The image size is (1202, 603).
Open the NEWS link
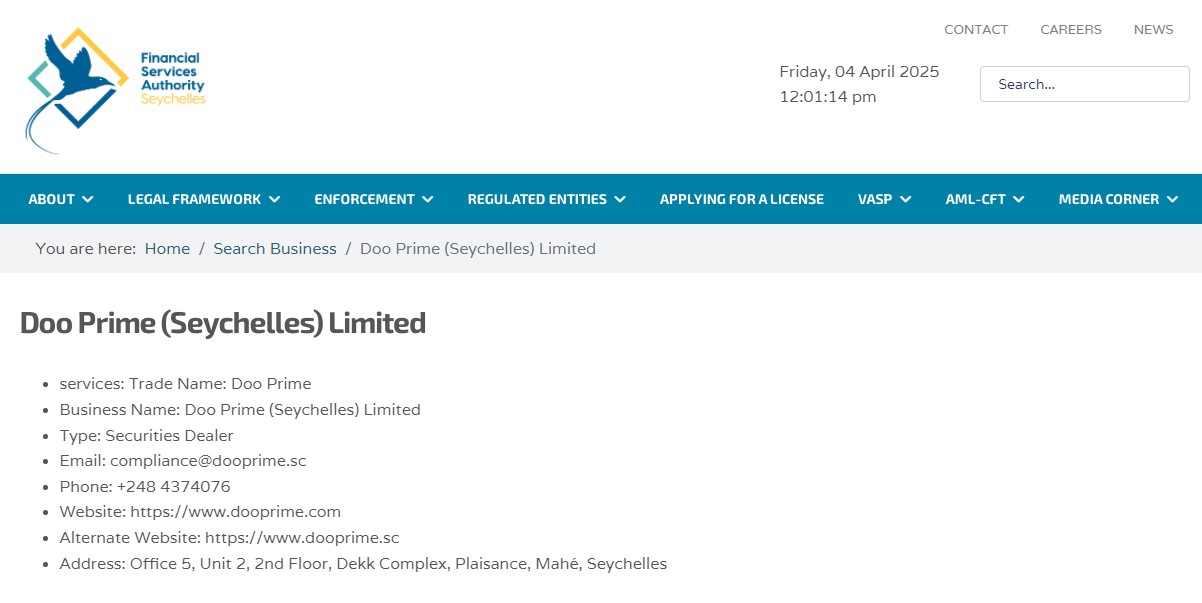(1153, 30)
